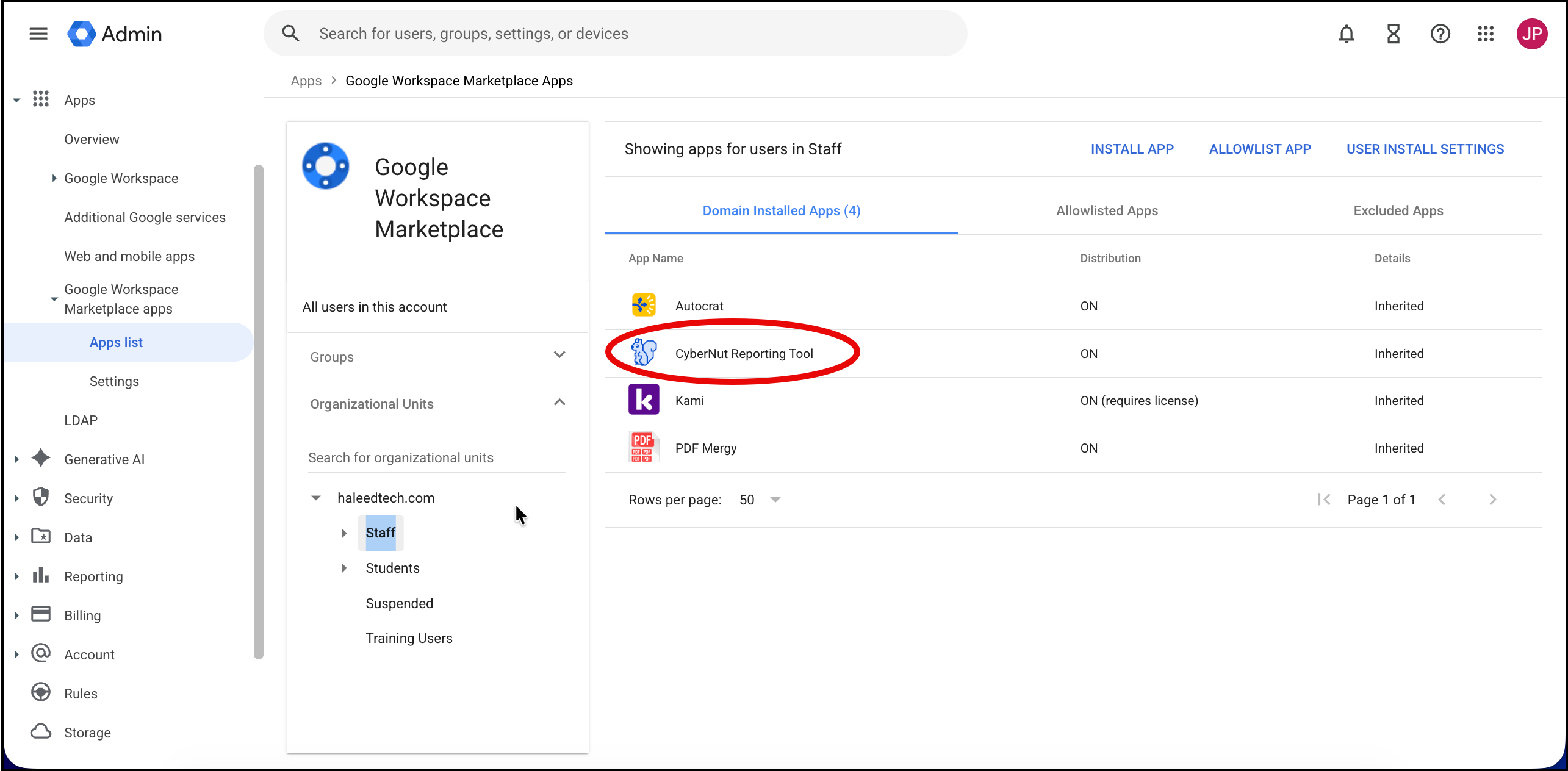The width and height of the screenshot is (1568, 771).
Task: Click the Data folder icon
Action: pos(41,536)
